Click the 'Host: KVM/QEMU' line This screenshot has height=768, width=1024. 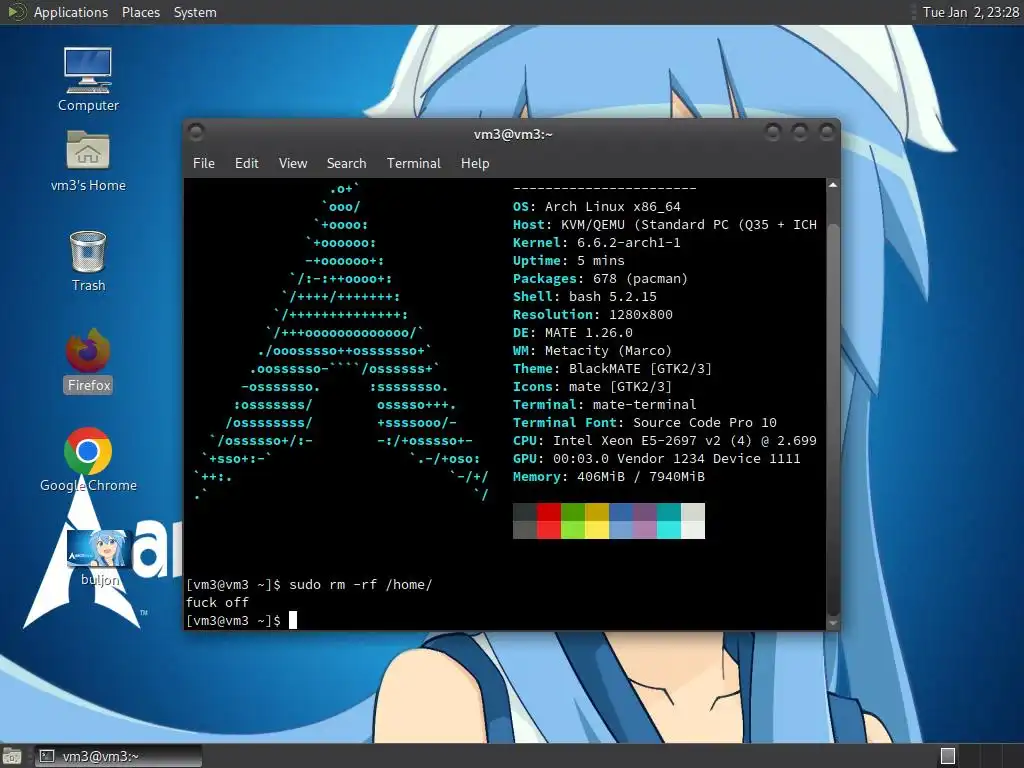(x=664, y=225)
